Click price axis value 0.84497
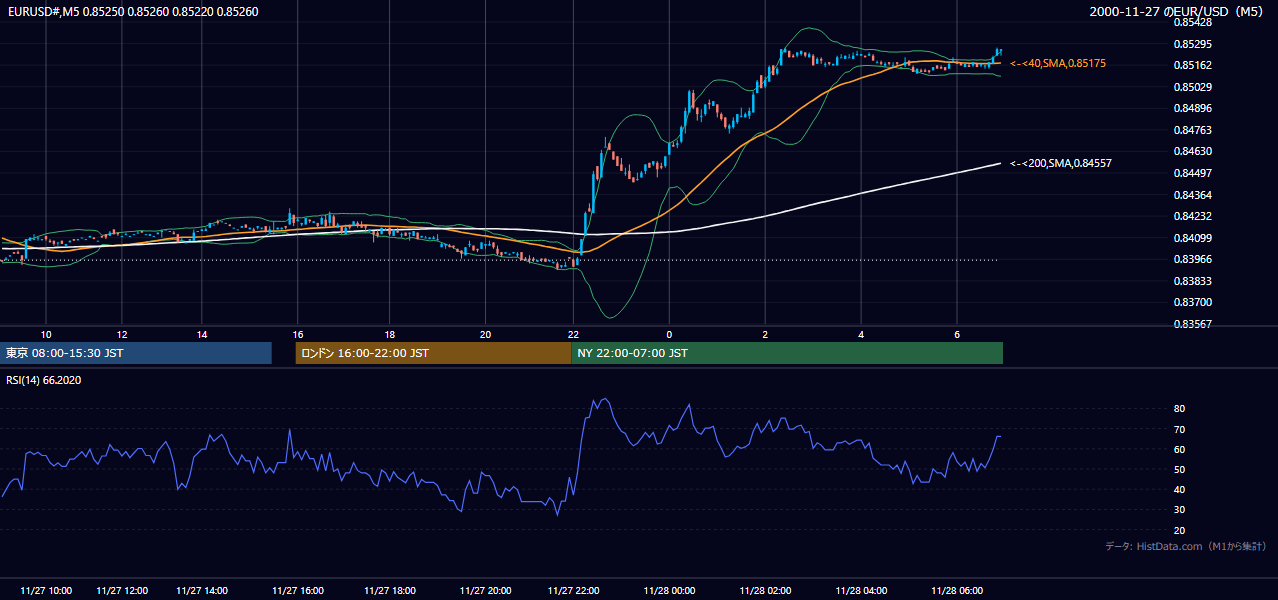This screenshot has width=1278, height=600. point(1192,173)
